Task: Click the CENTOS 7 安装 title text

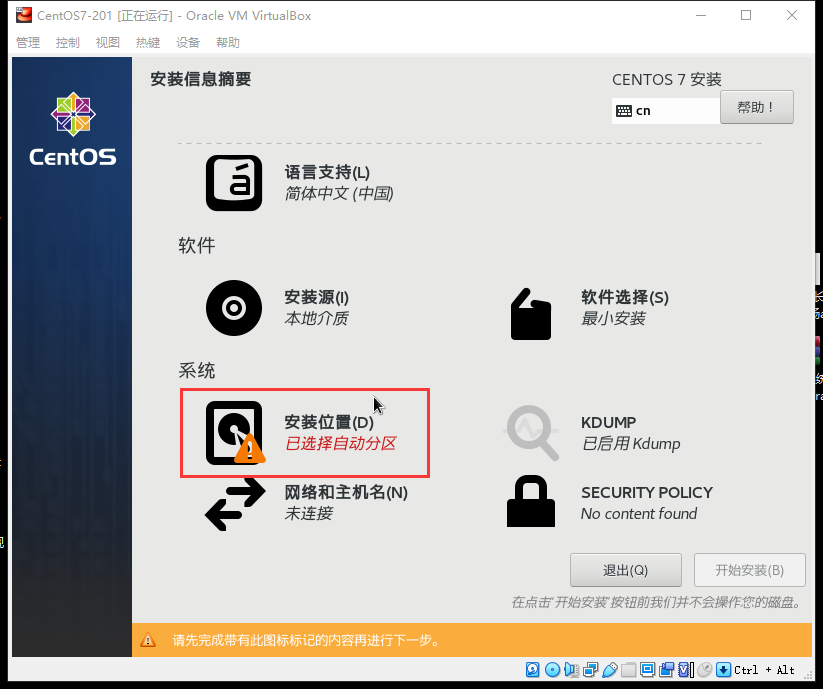Action: (667, 79)
